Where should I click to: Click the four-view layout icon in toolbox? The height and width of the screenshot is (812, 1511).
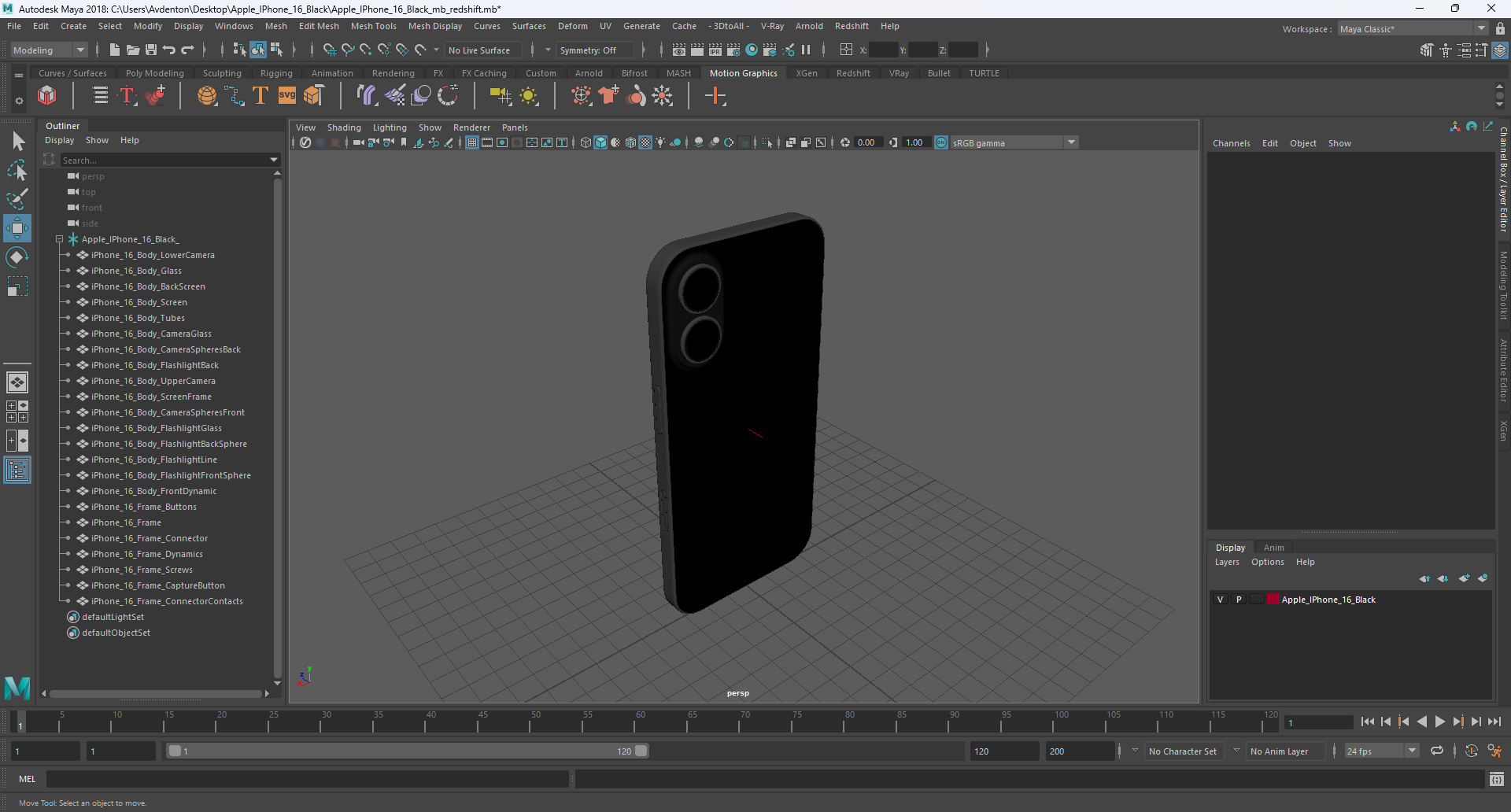(17, 412)
